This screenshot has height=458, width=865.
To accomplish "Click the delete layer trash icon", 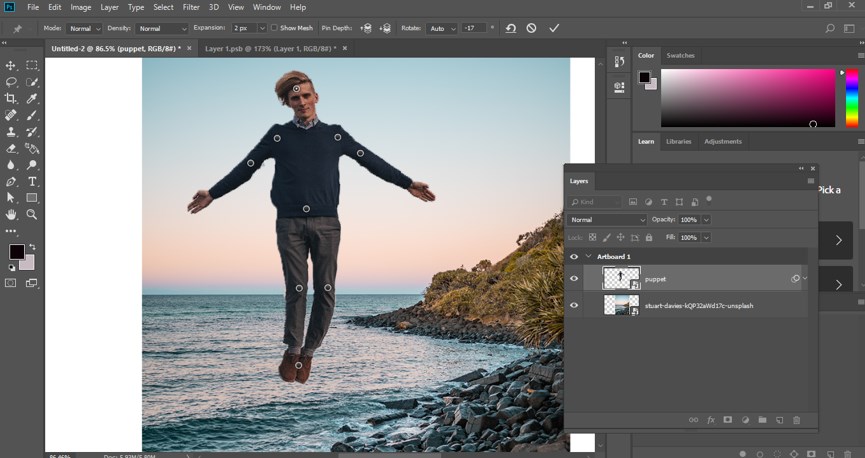I will 797,420.
